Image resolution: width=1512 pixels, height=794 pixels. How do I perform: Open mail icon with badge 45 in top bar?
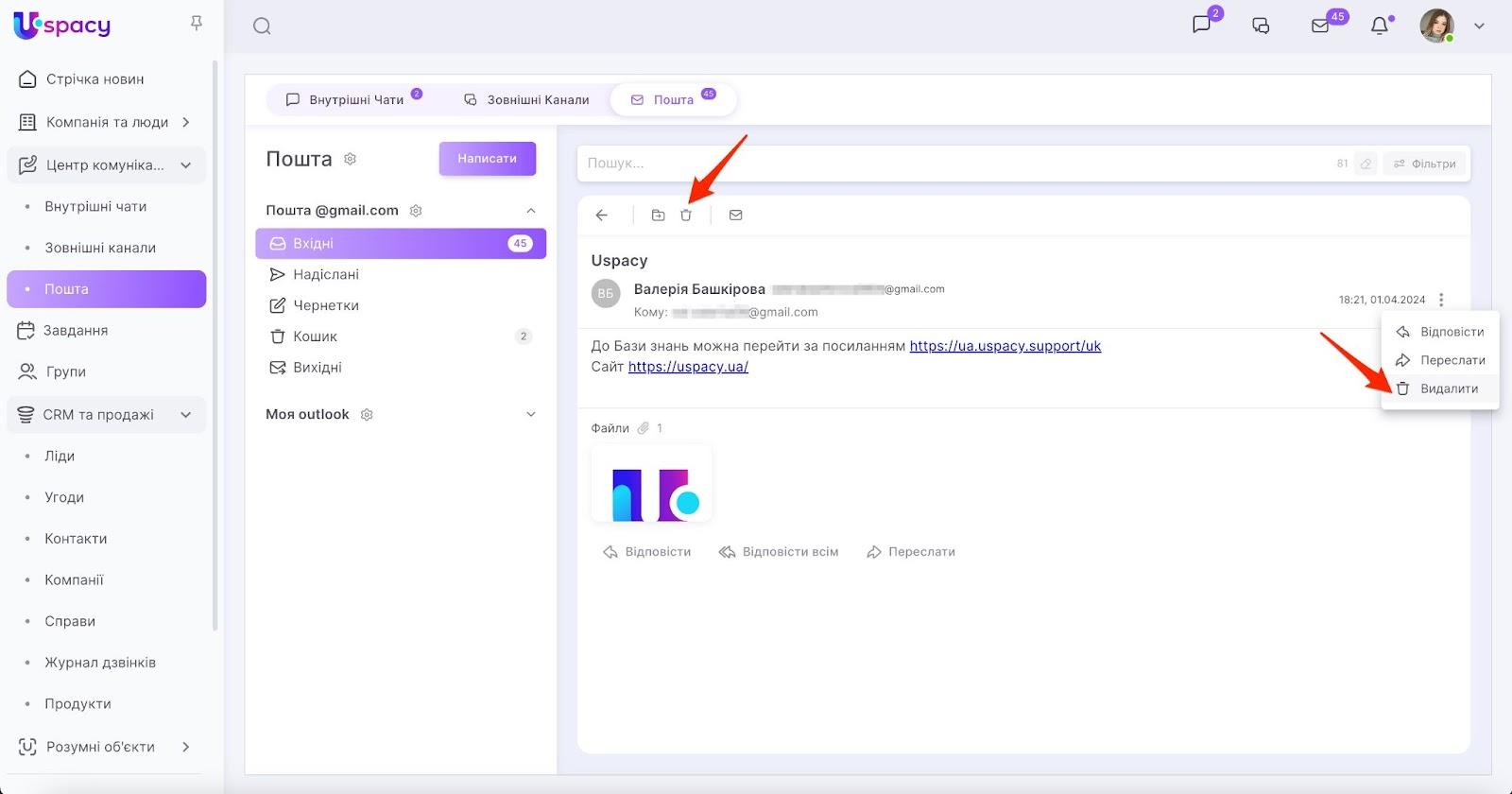click(1320, 26)
